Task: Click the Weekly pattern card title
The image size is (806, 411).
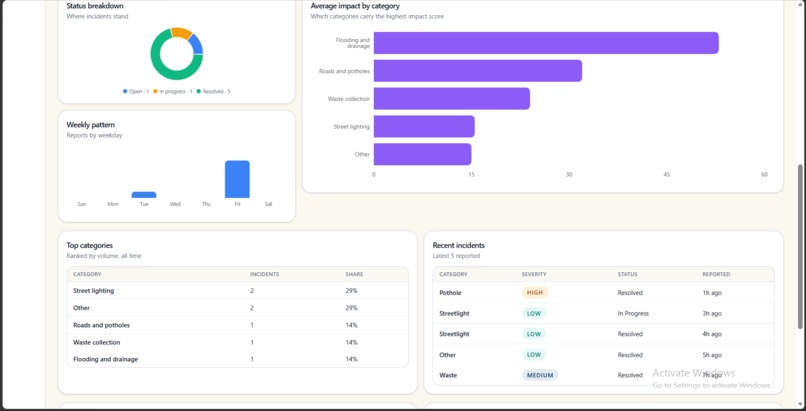Action: click(90, 125)
